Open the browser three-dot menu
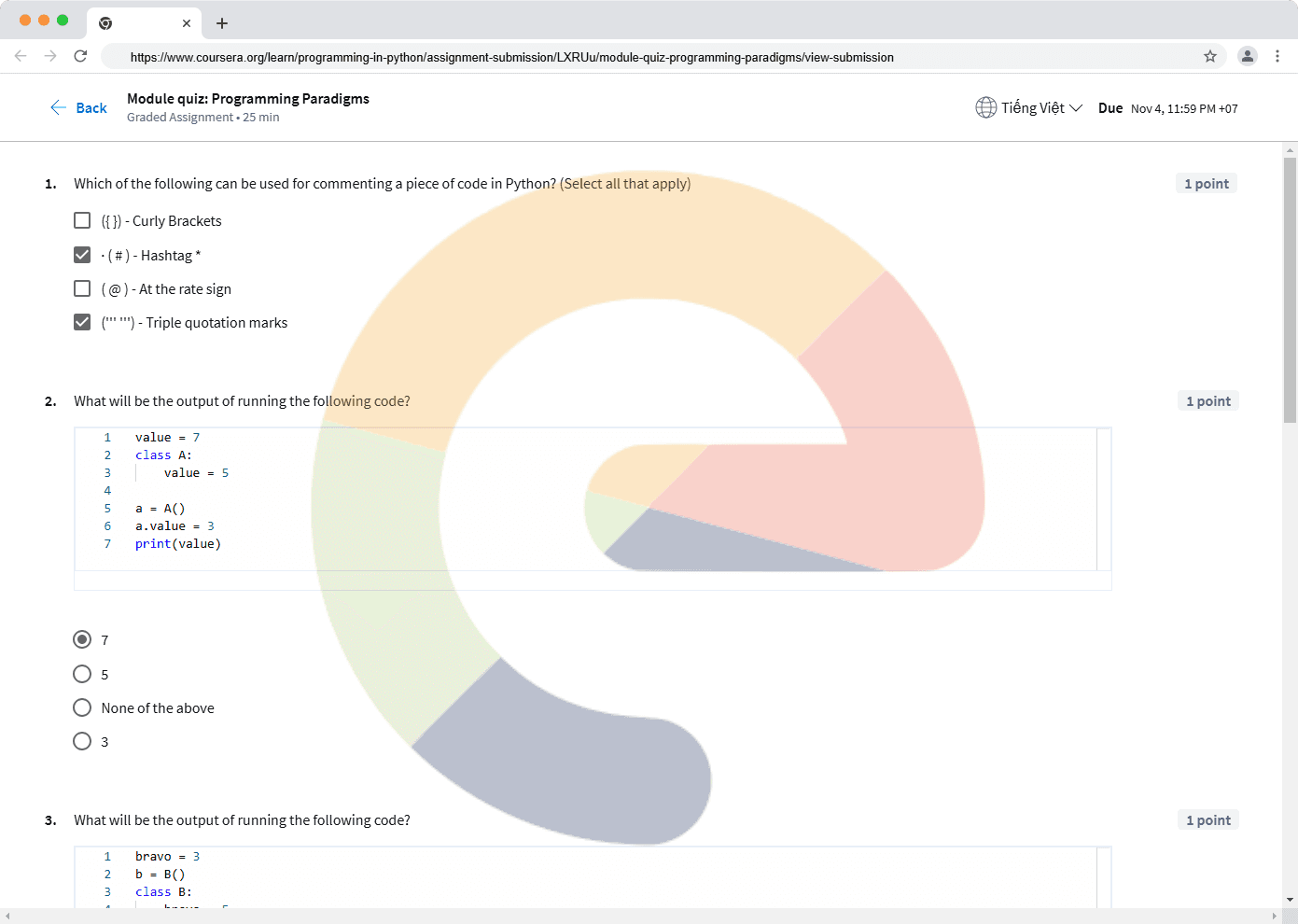Viewport: 1298px width, 924px height. click(x=1277, y=56)
